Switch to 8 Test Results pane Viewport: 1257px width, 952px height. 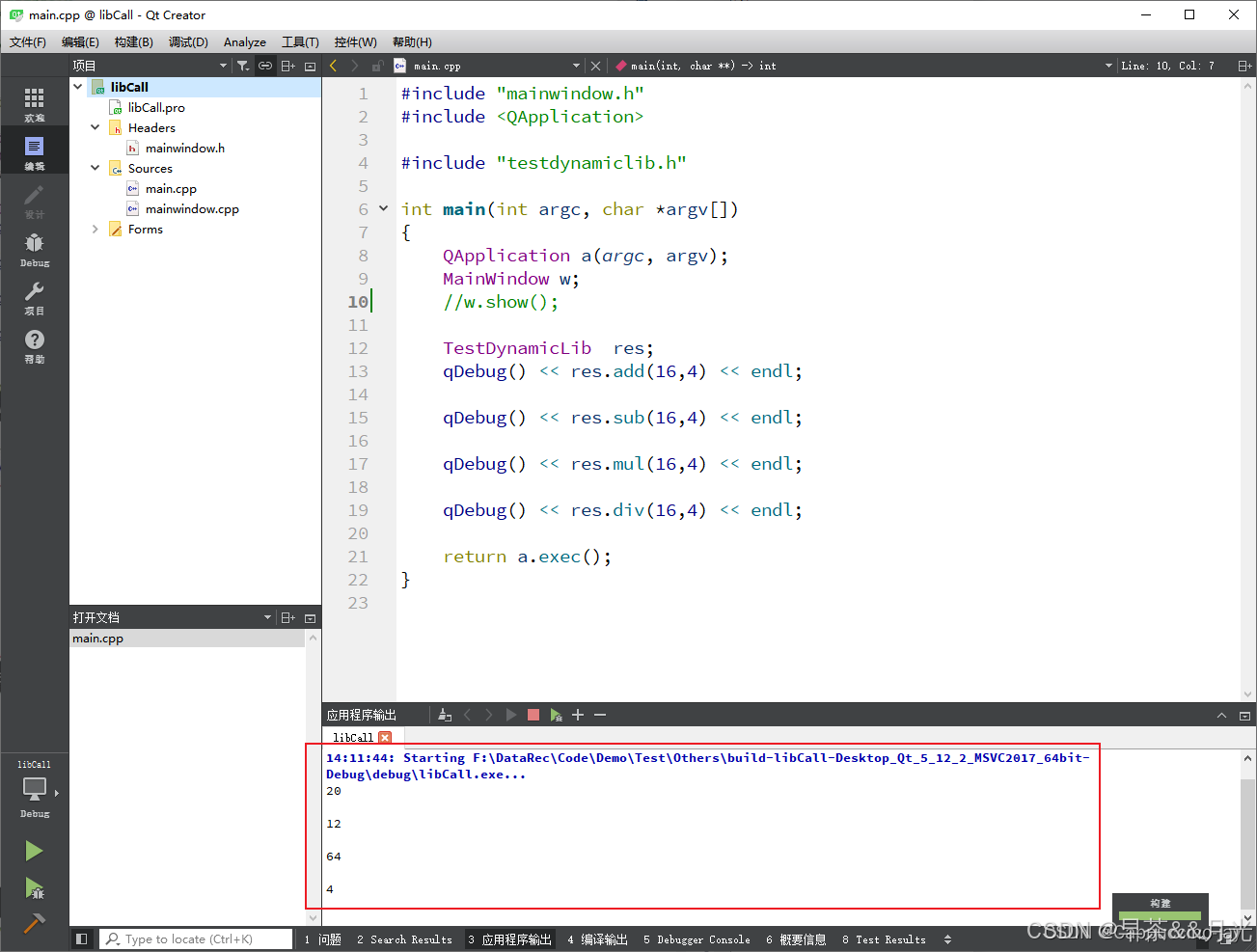pyautogui.click(x=884, y=938)
